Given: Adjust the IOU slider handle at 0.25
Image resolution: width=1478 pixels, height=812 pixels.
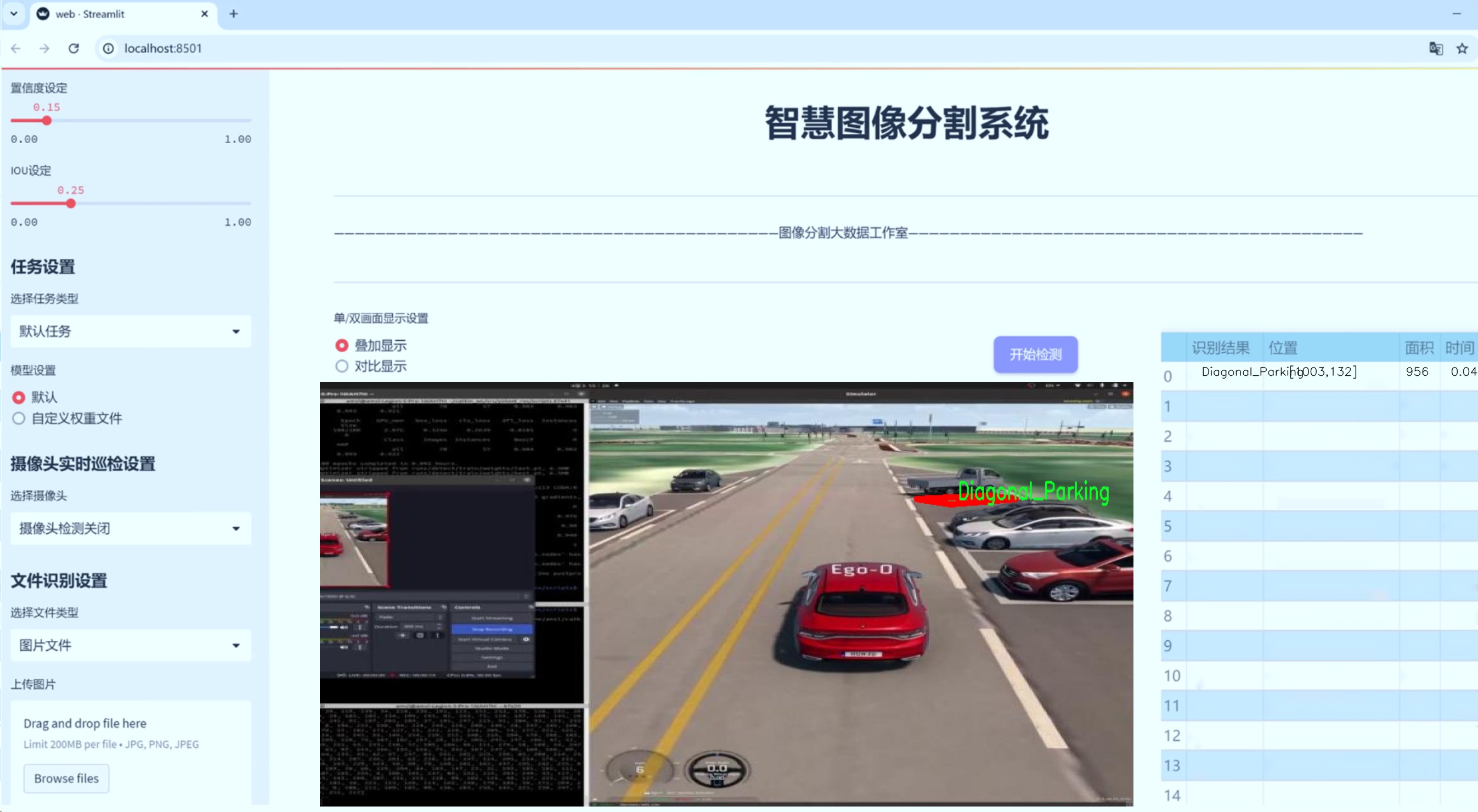Looking at the screenshot, I should (x=71, y=203).
